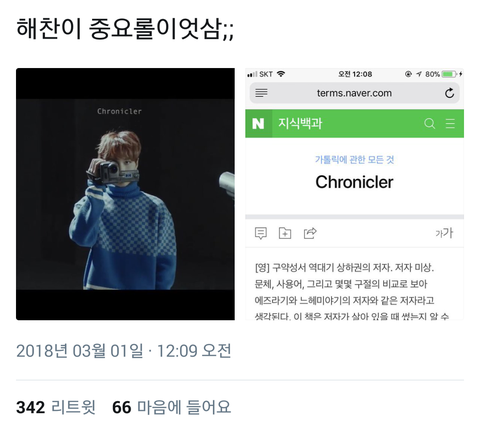Click the tweet text 해찬이 중요롤이엇삼
The width and height of the screenshot is (480, 439).
point(125,29)
